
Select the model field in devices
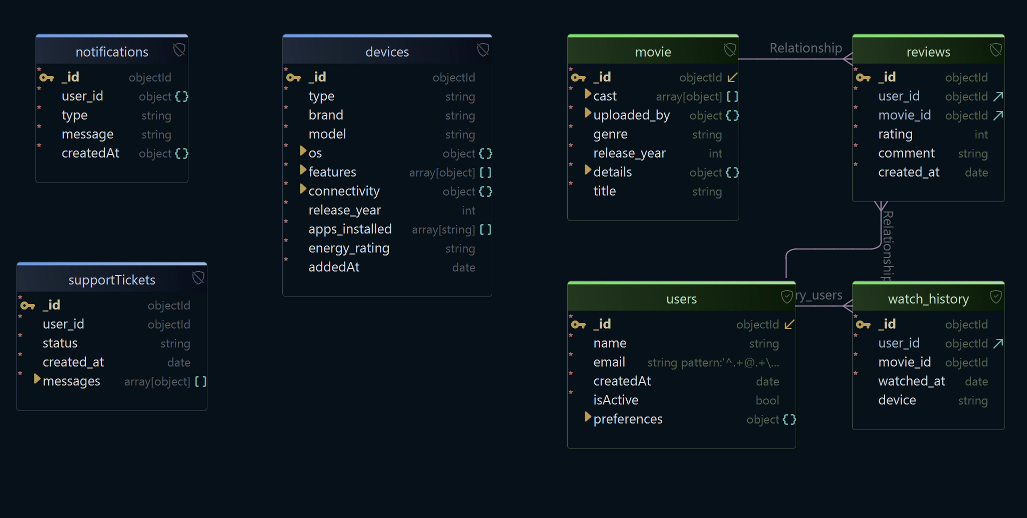(387, 134)
